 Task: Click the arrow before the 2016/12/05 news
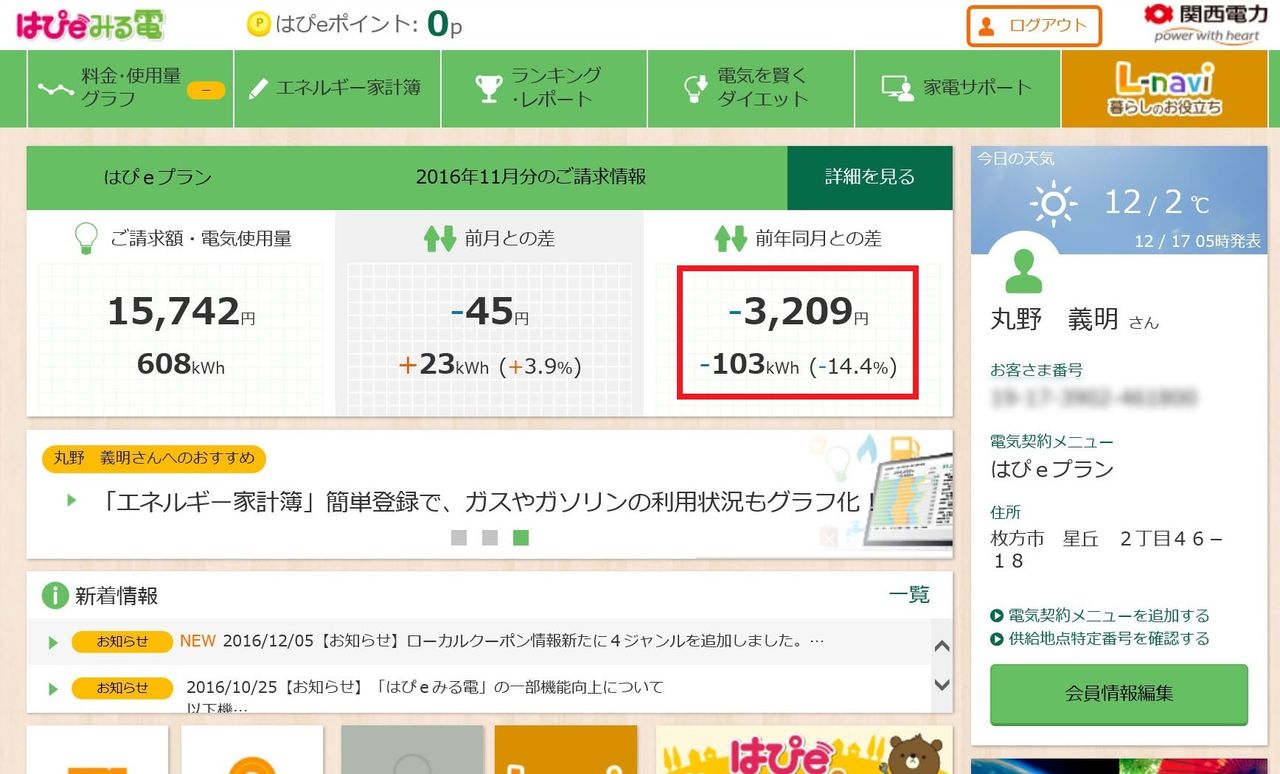click(54, 642)
